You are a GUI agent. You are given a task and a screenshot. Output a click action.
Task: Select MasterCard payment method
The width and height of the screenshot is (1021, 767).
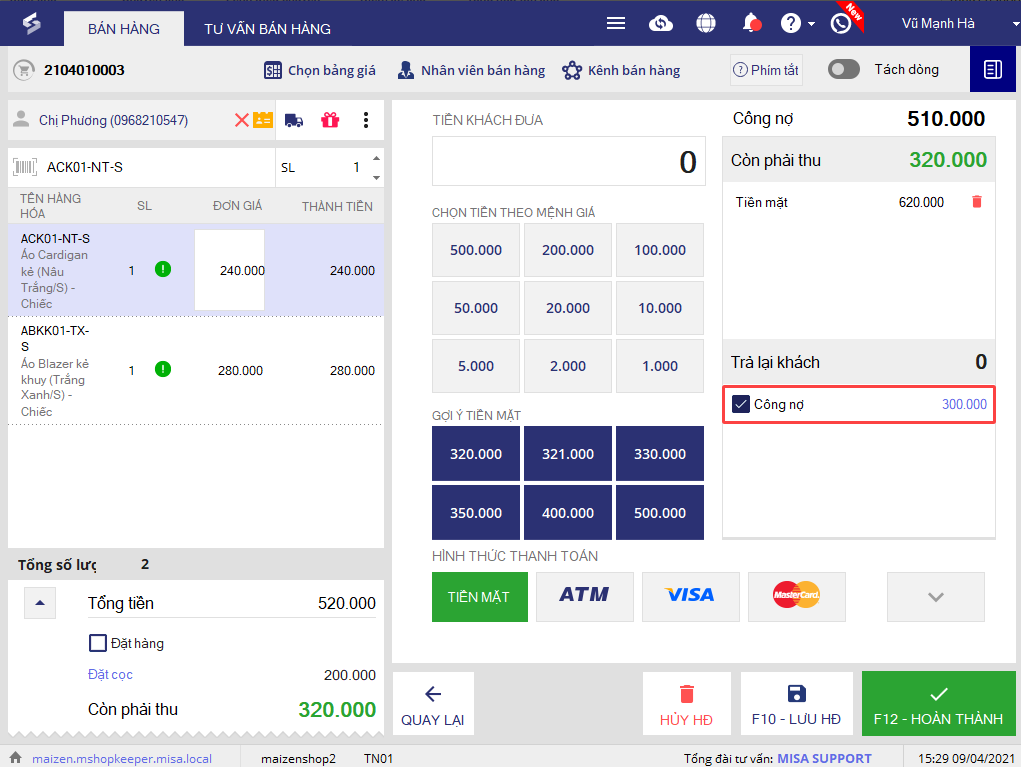coord(797,597)
